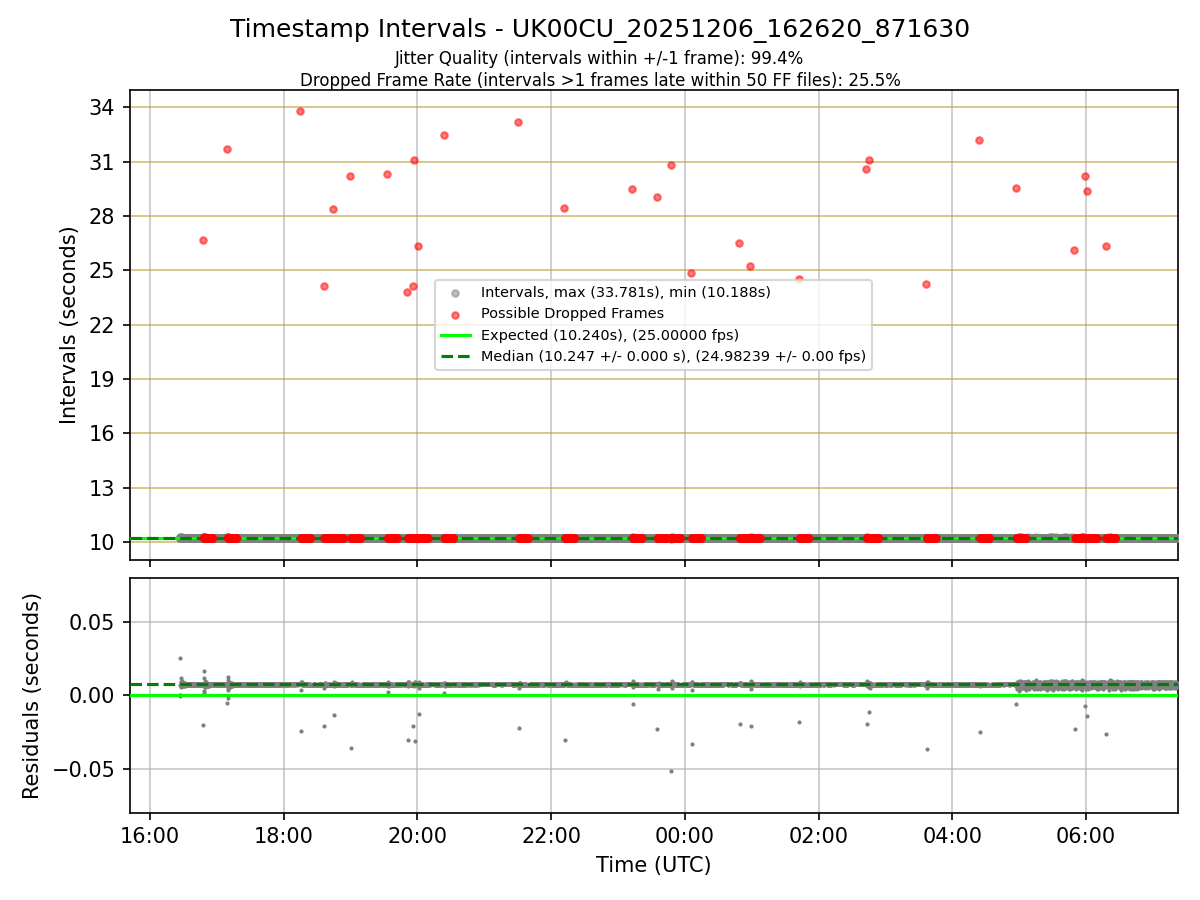This screenshot has width=1200, height=900.
Task: Click the 'Time (UTC)' x-axis label
Action: pos(653,865)
